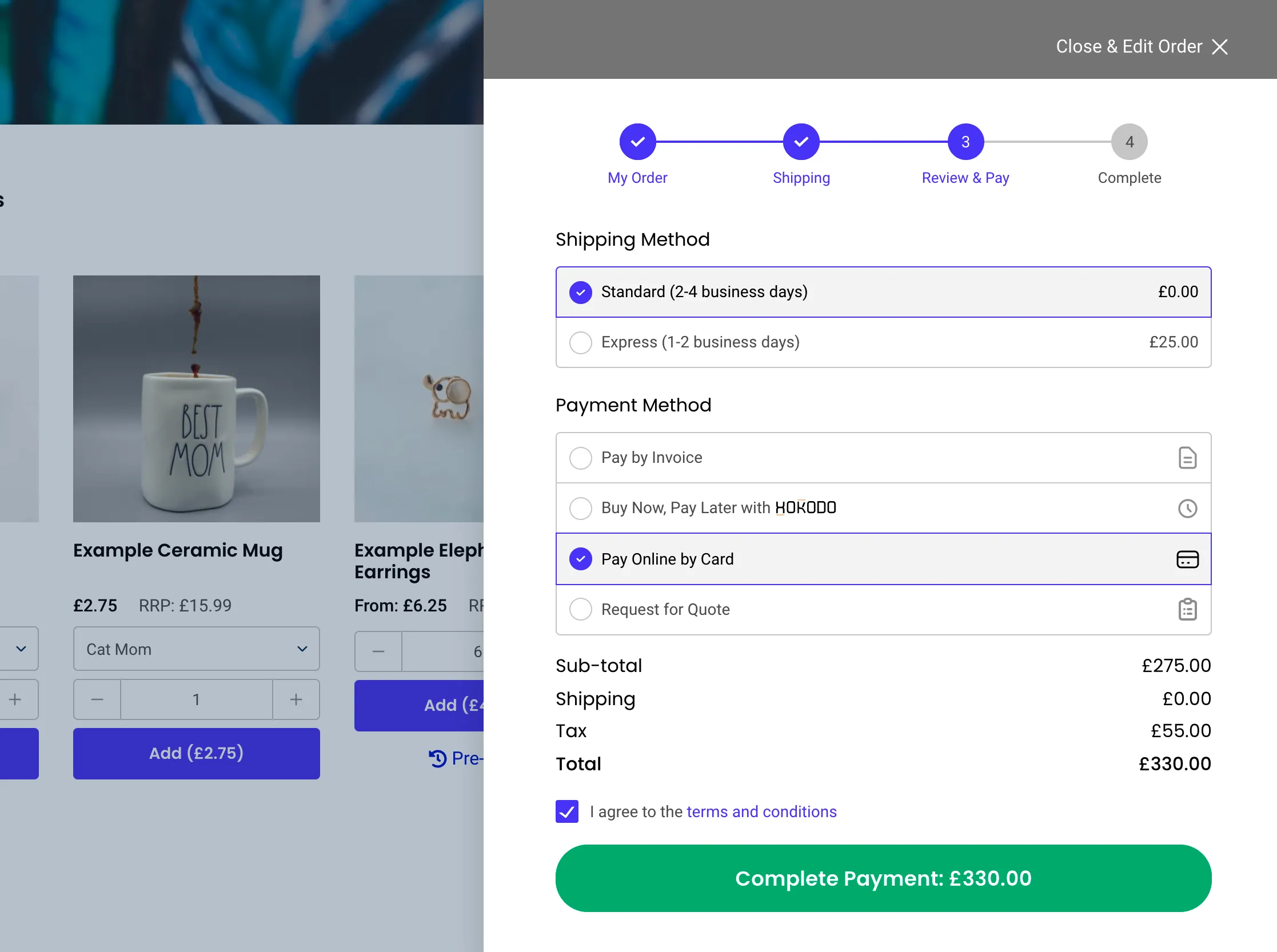Increase the Ceramic Mug quantity with plus

point(296,699)
